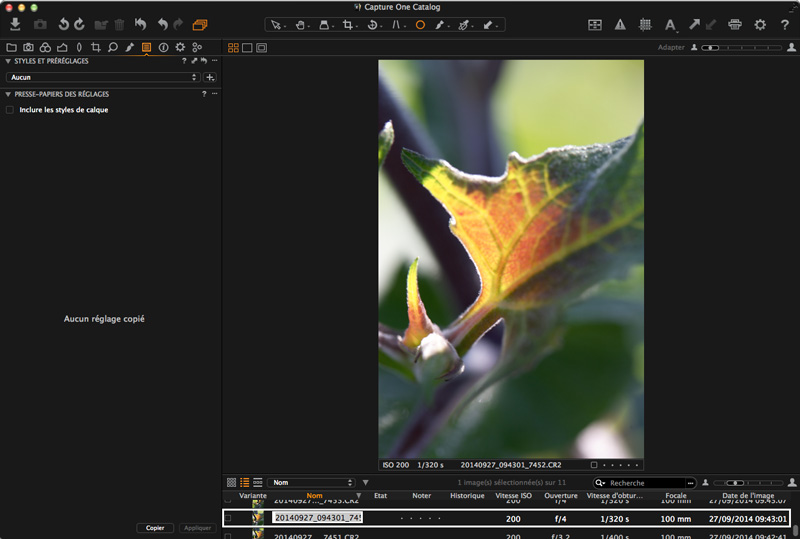800x539 pixels.
Task: Select the orange Spot removal circle tool
Action: click(420, 24)
